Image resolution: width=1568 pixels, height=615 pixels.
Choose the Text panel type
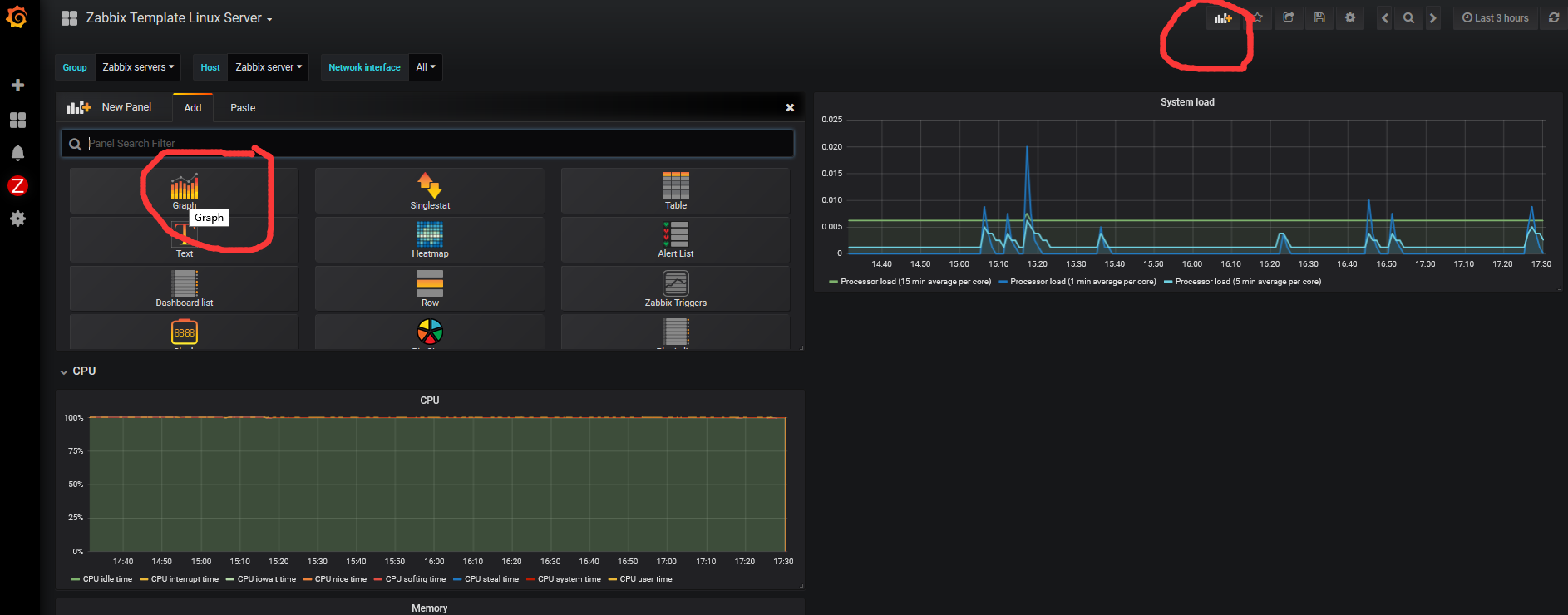pyautogui.click(x=184, y=240)
